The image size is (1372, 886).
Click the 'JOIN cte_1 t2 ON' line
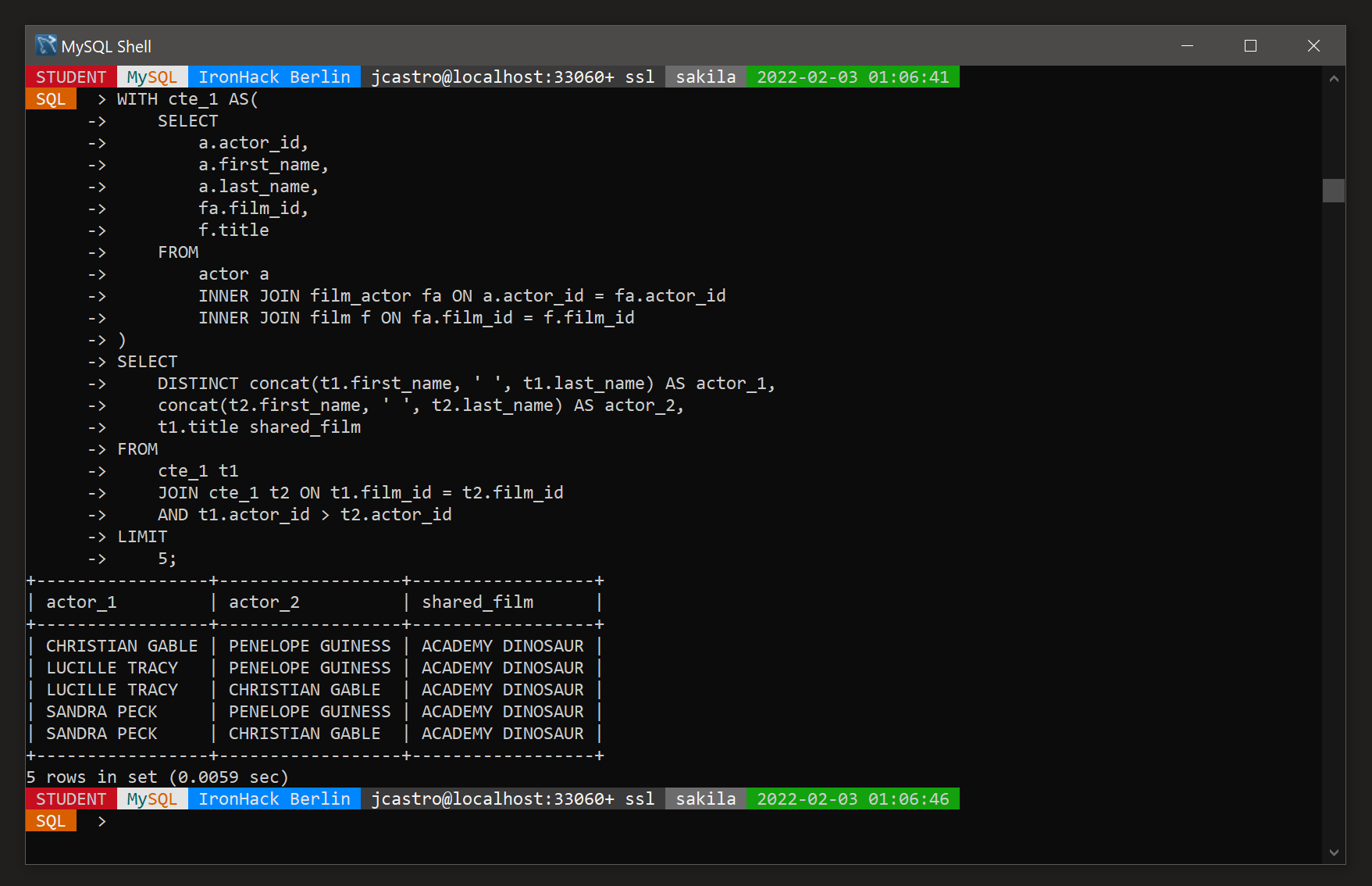(361, 493)
